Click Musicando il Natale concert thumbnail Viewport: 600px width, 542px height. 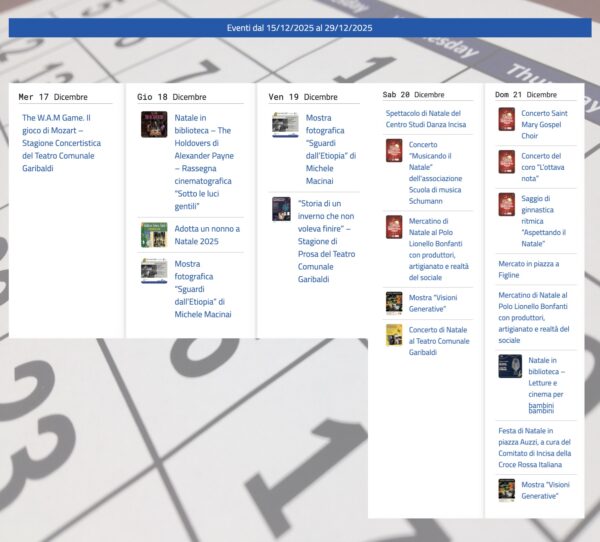[x=394, y=151]
